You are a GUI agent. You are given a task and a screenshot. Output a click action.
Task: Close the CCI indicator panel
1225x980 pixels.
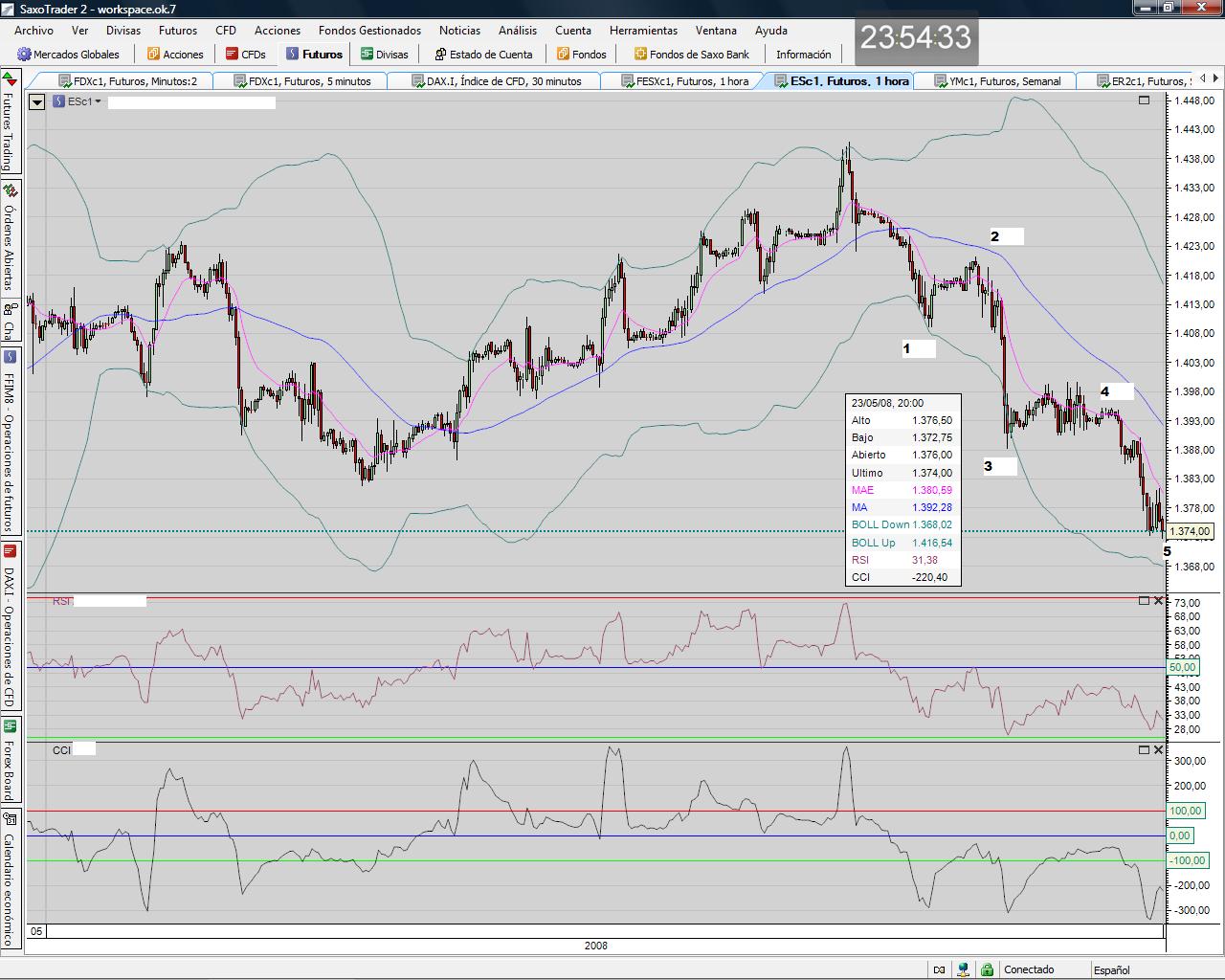click(1158, 750)
